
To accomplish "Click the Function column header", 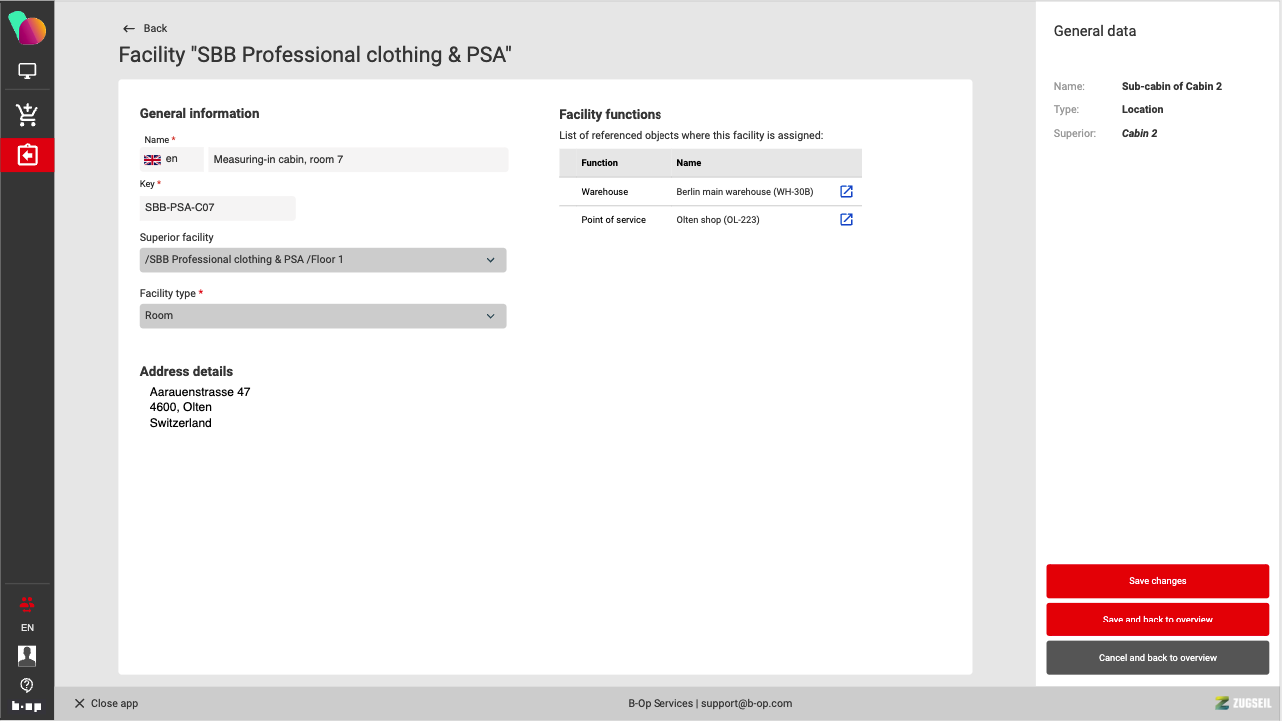I will point(599,162).
